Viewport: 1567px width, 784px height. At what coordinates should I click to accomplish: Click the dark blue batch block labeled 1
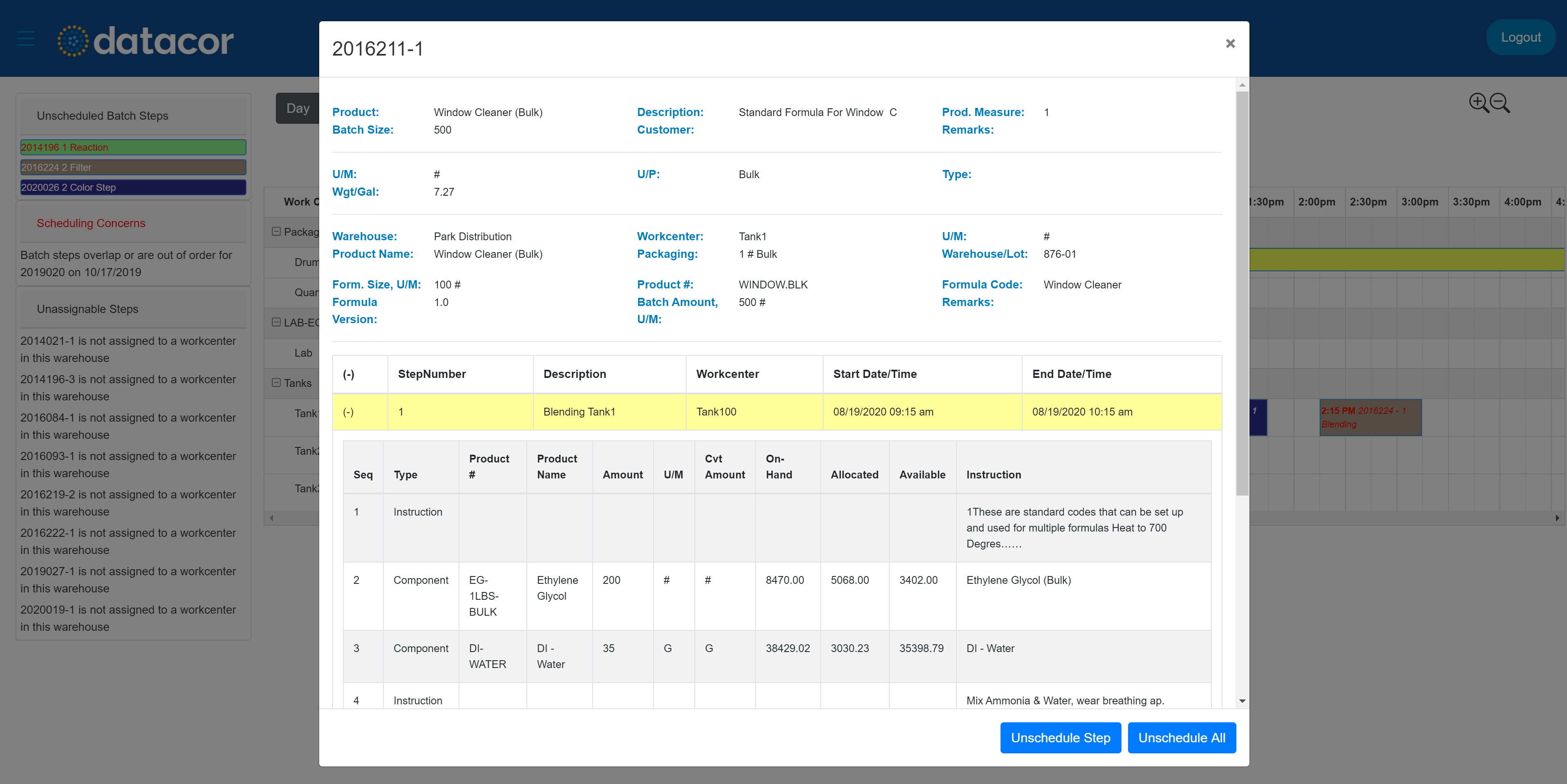pyautogui.click(x=1257, y=417)
